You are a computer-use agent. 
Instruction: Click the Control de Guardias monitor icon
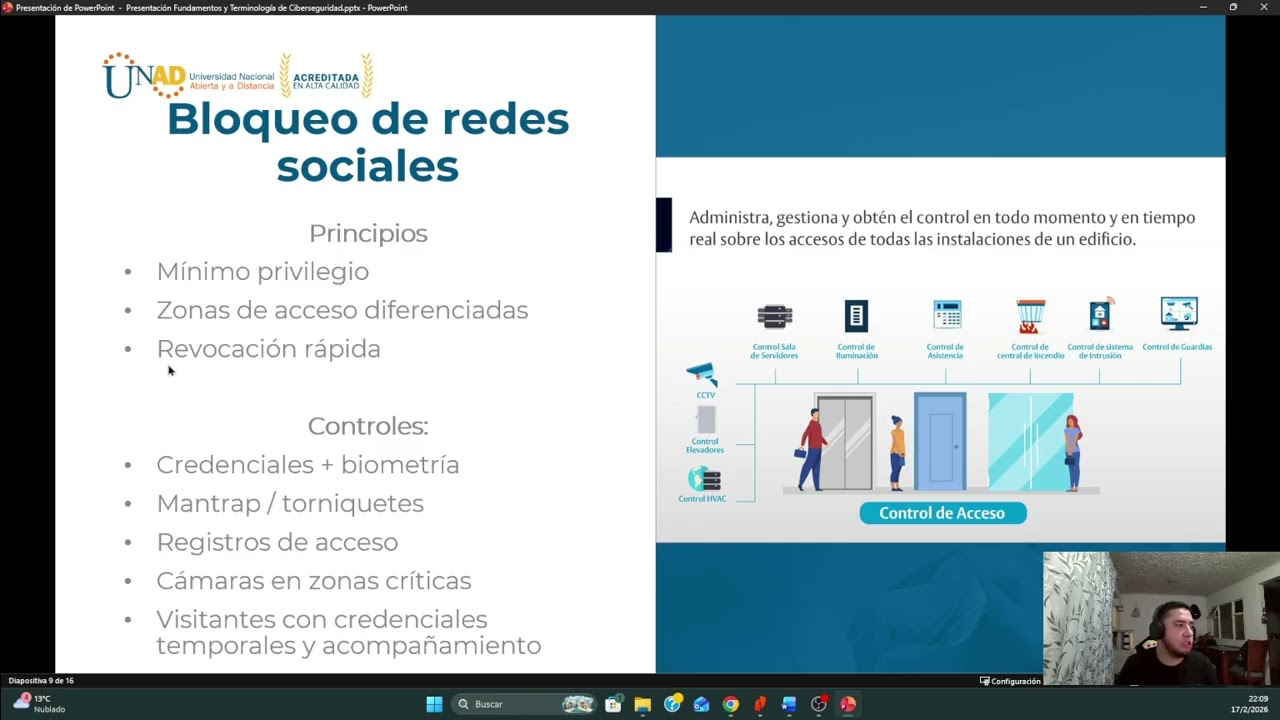click(1179, 314)
